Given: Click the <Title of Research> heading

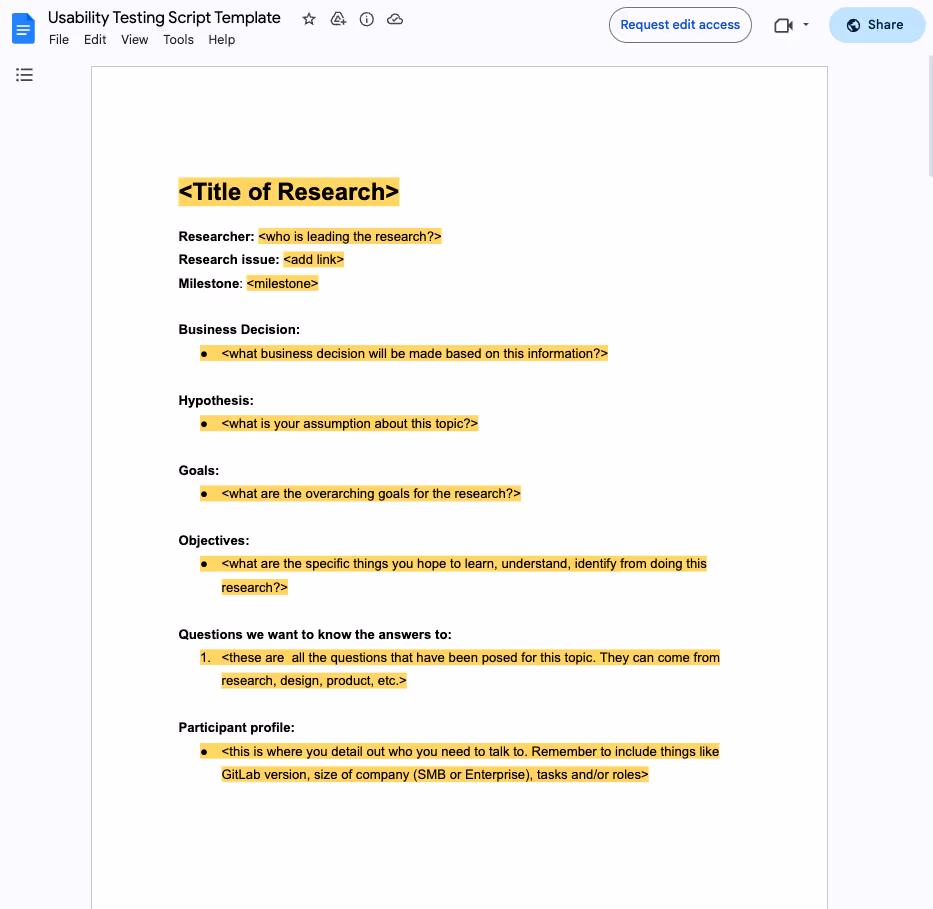Looking at the screenshot, I should 289,192.
